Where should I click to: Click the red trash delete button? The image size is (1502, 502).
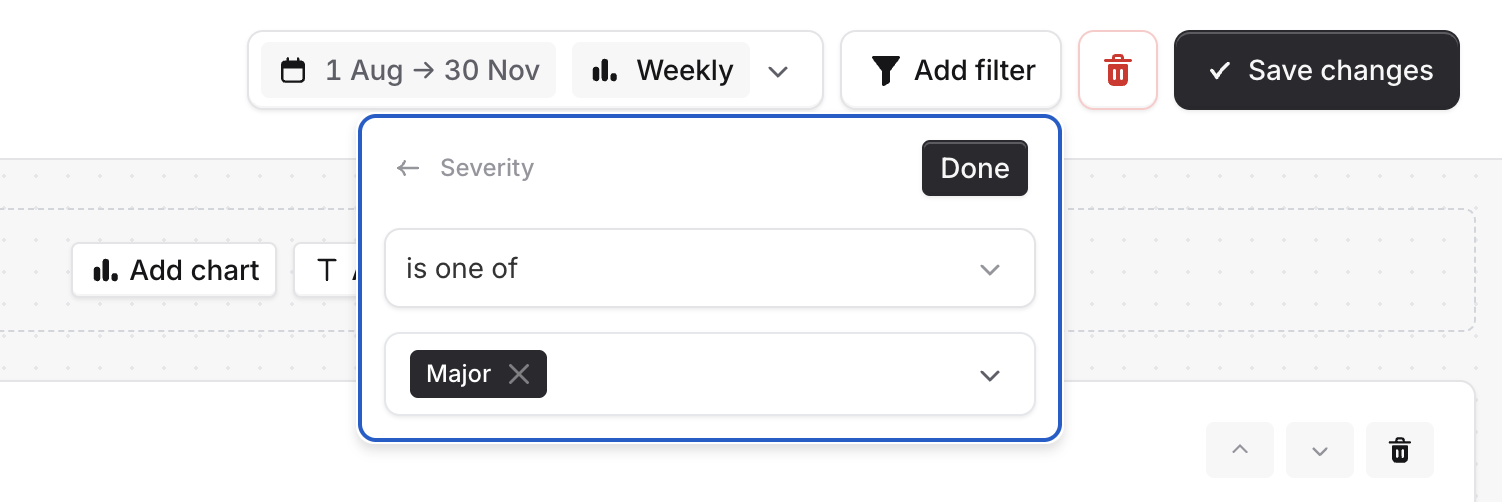[1117, 71]
